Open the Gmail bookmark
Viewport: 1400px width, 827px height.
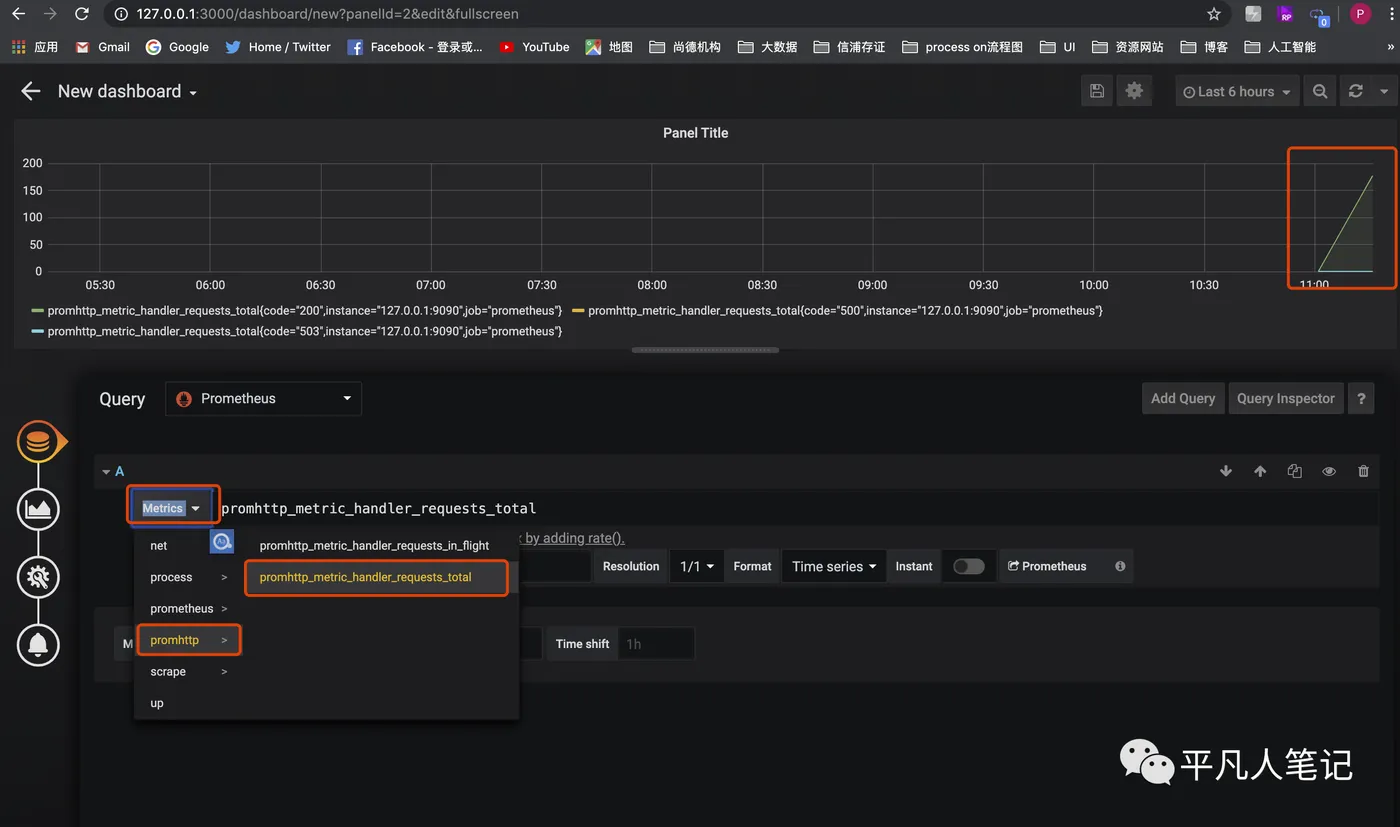(x=102, y=47)
